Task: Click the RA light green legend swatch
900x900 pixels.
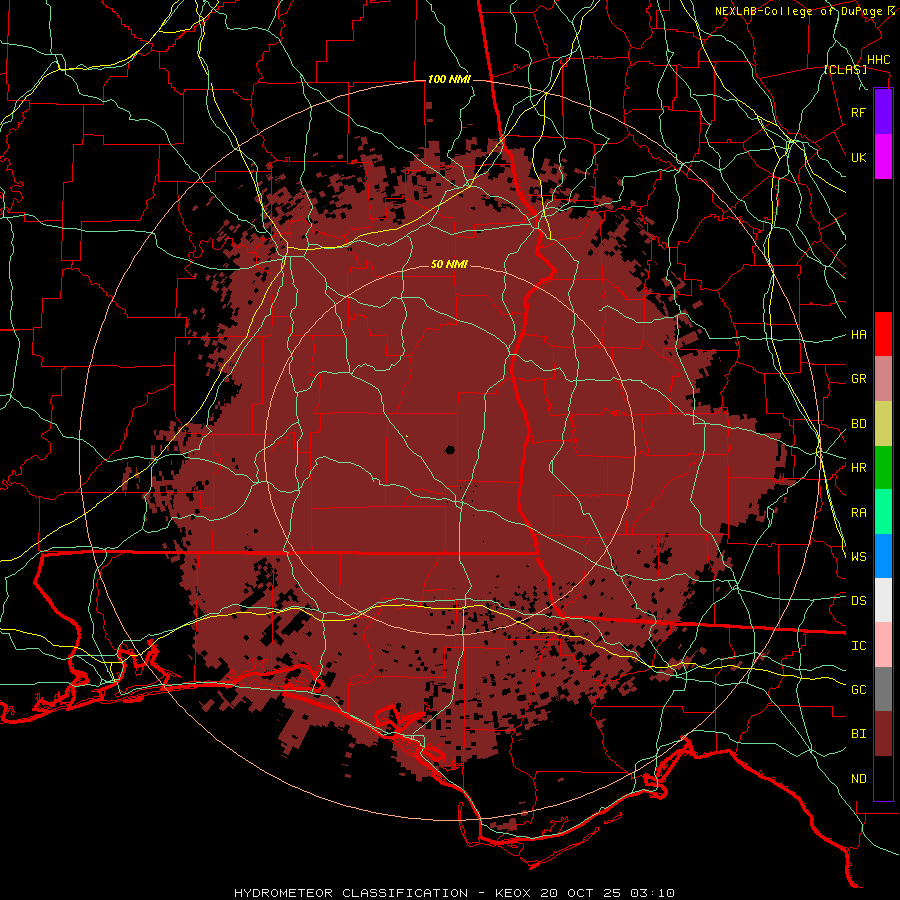Action: 883,512
